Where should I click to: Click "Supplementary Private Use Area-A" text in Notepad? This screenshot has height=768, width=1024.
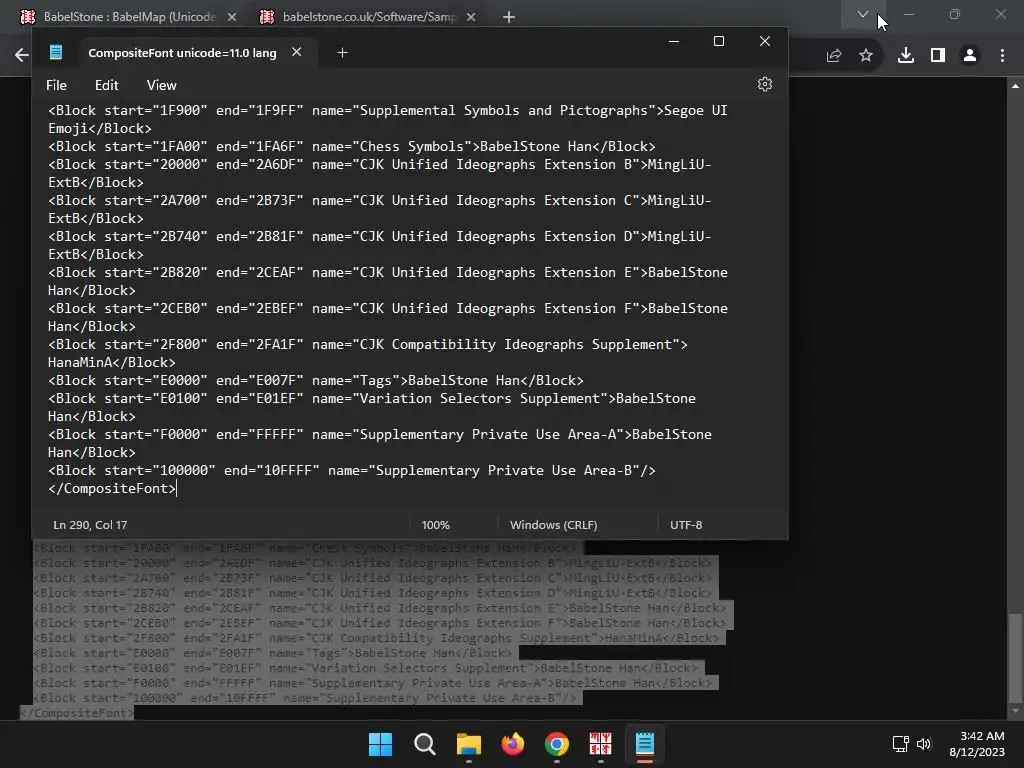click(x=487, y=434)
